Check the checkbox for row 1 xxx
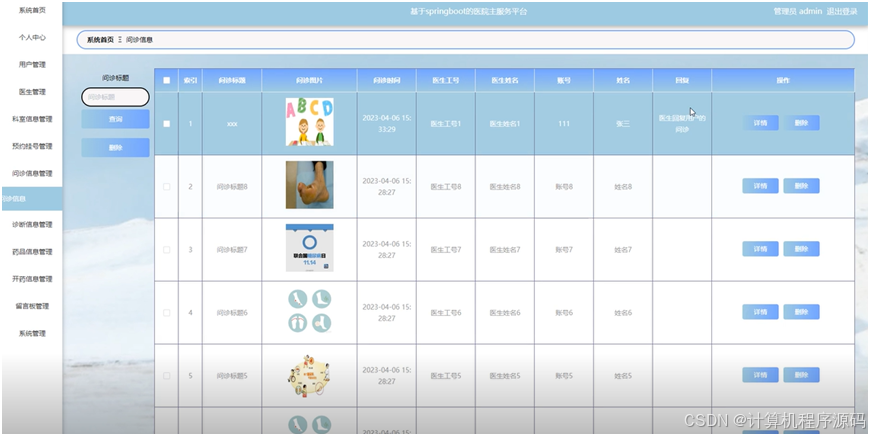 pos(166,124)
